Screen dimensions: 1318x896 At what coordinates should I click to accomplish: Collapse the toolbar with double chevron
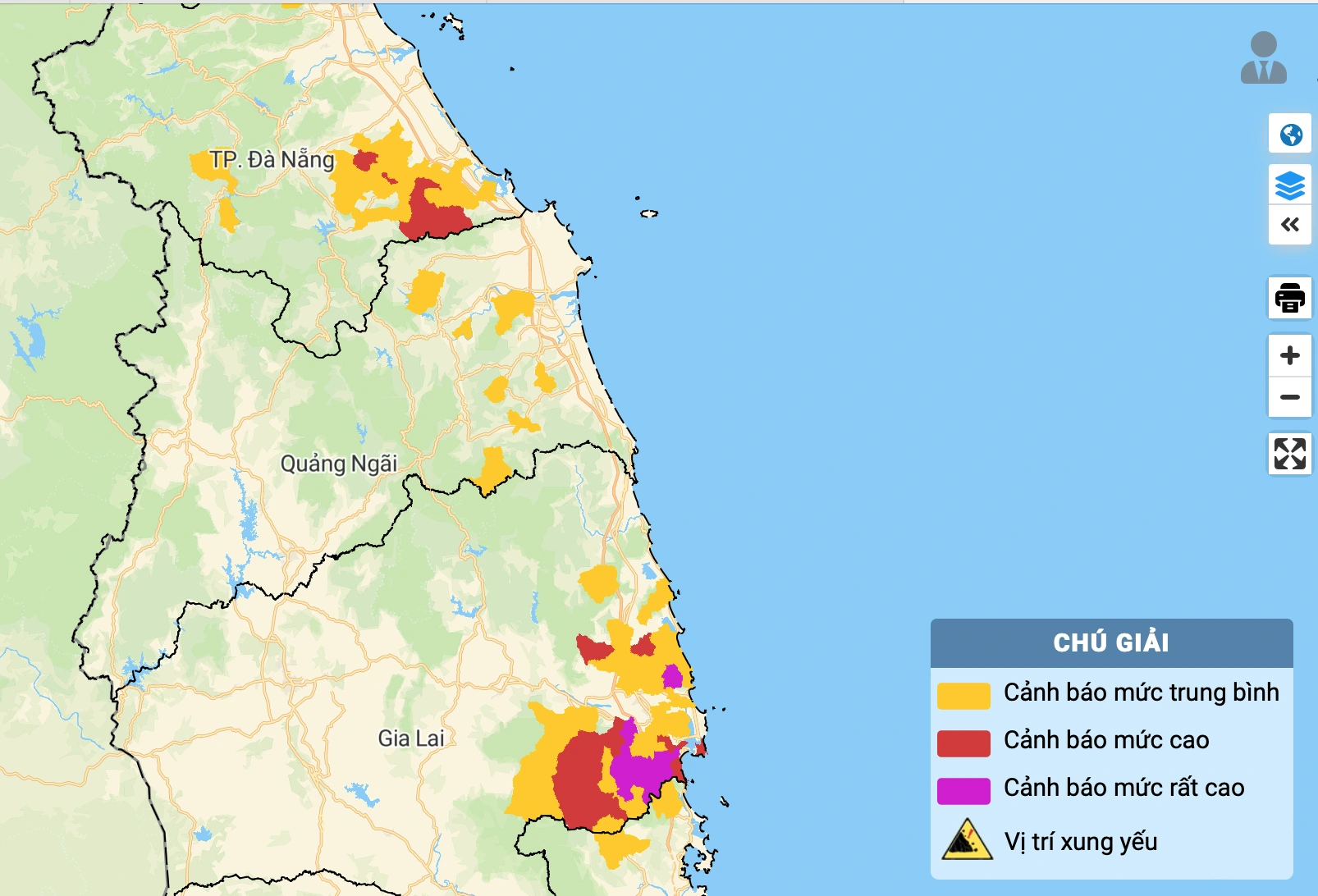pyautogui.click(x=1290, y=225)
